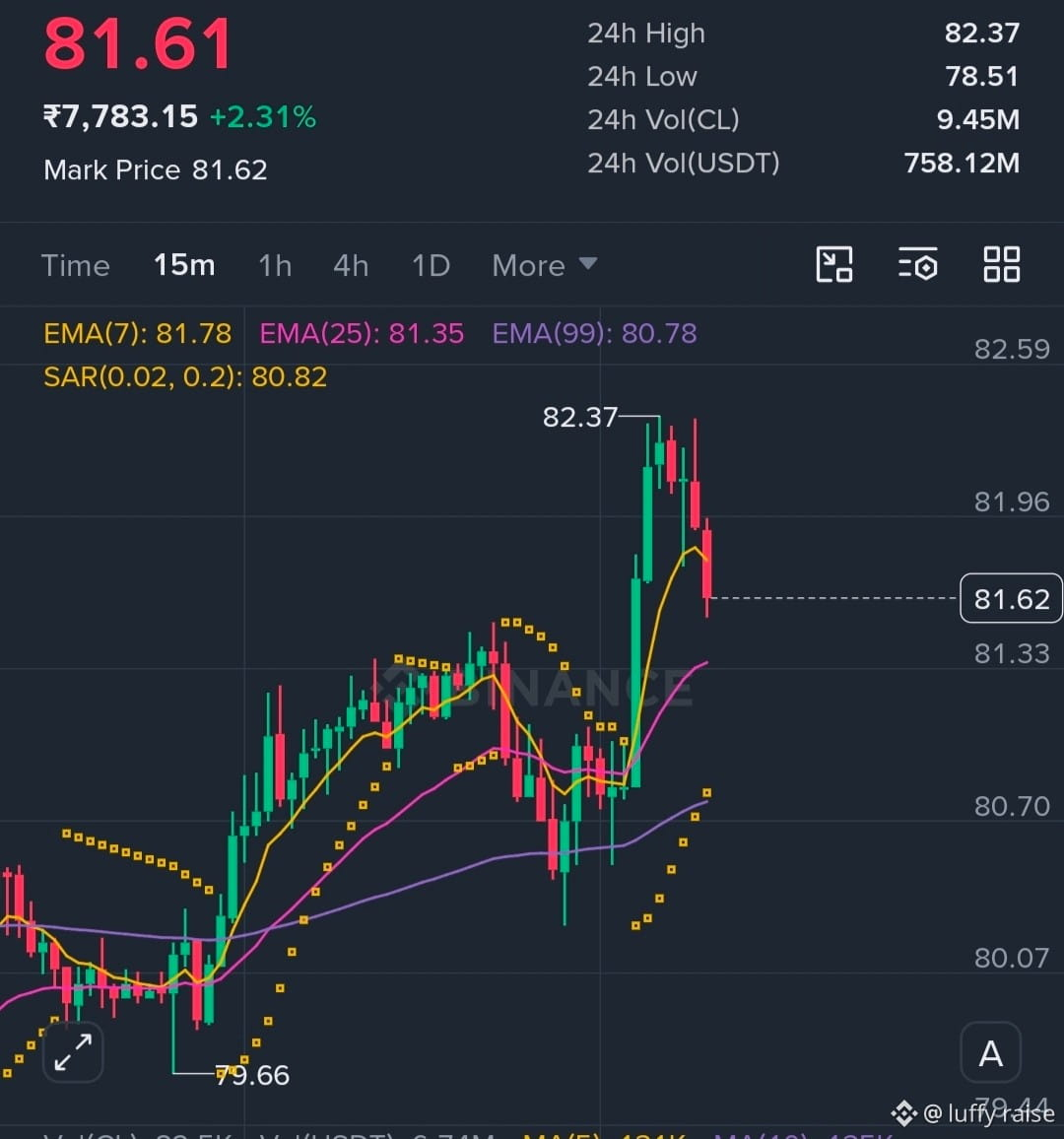Tap the last price 81.61
This screenshot has height=1139, width=1064.
click(138, 44)
